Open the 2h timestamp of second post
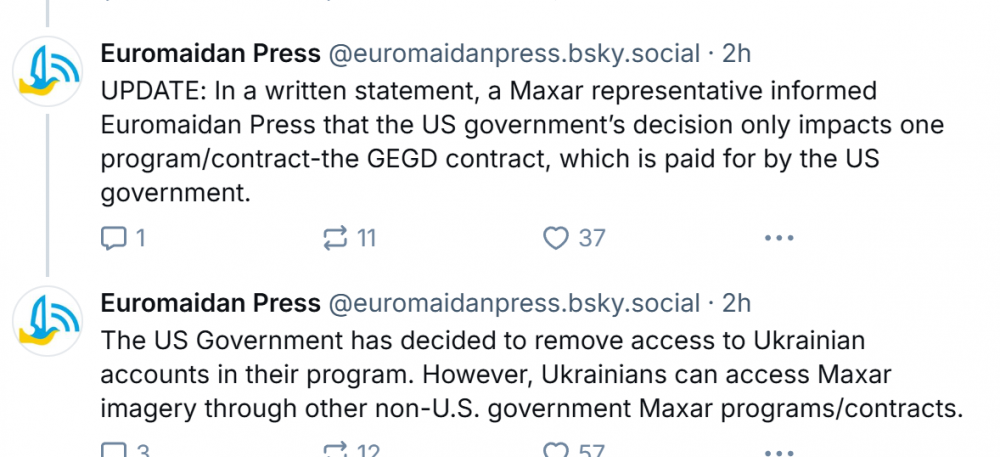Image resolution: width=1000 pixels, height=457 pixels. [736, 303]
